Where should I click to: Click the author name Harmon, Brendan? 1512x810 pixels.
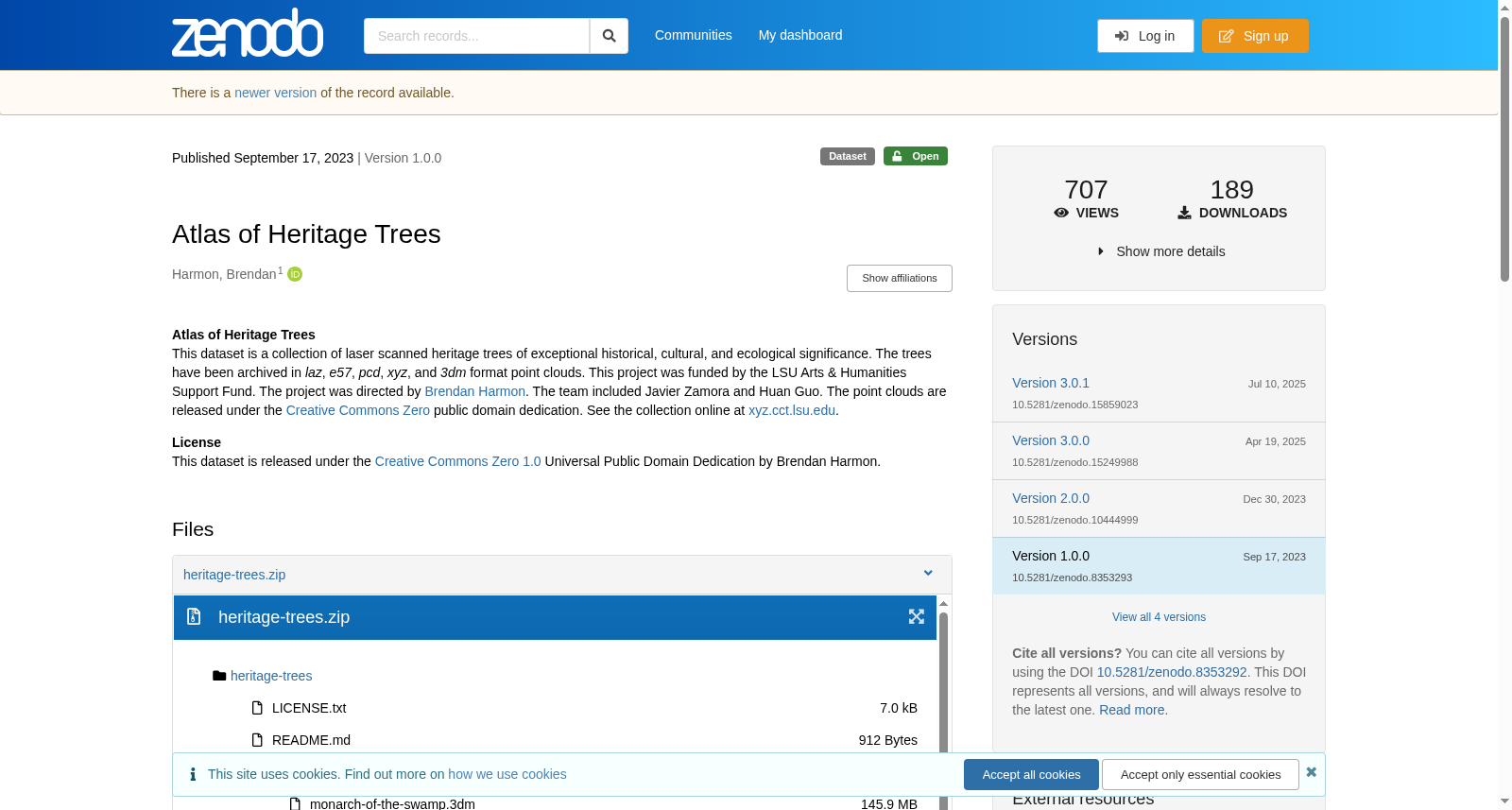pos(224,274)
